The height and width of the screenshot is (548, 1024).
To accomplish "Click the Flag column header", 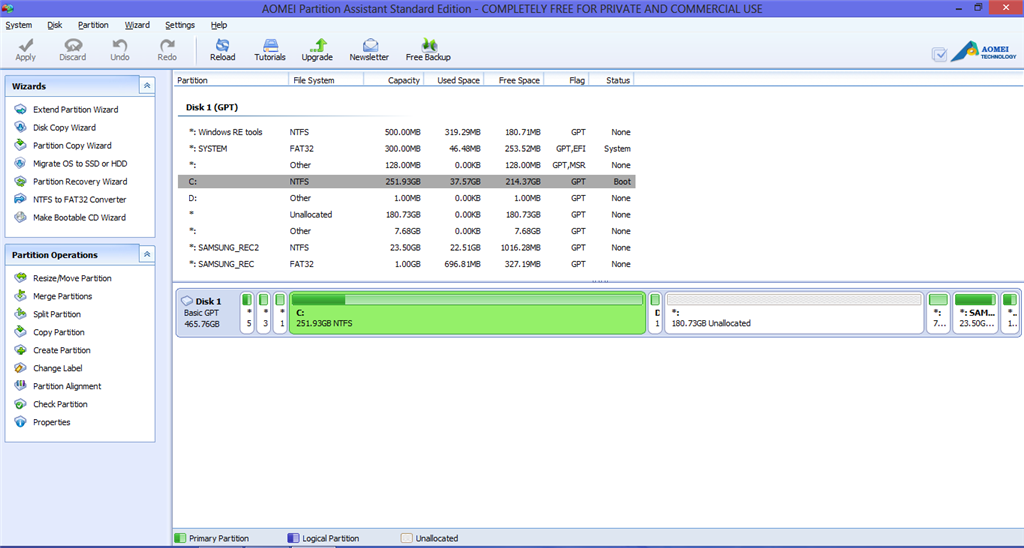I will pos(566,80).
